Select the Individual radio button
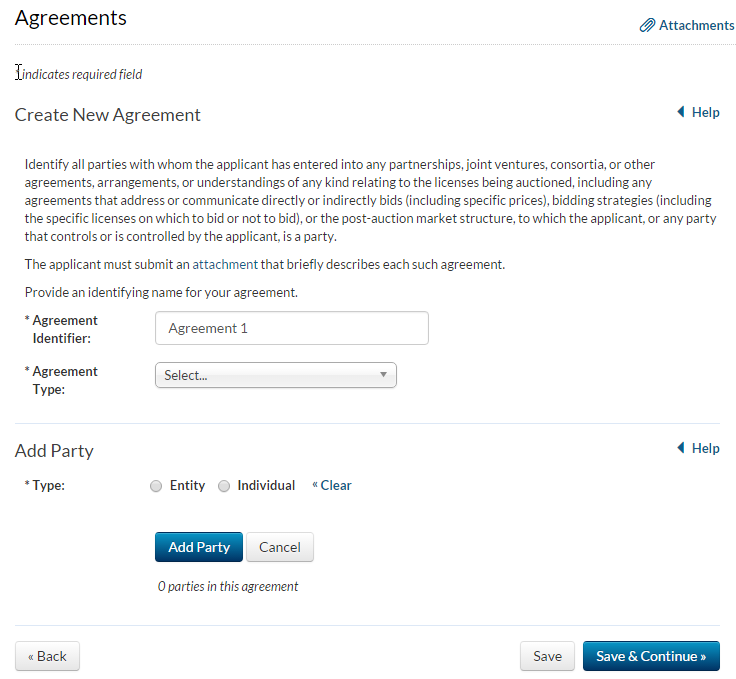This screenshot has width=736, height=679. pos(223,486)
